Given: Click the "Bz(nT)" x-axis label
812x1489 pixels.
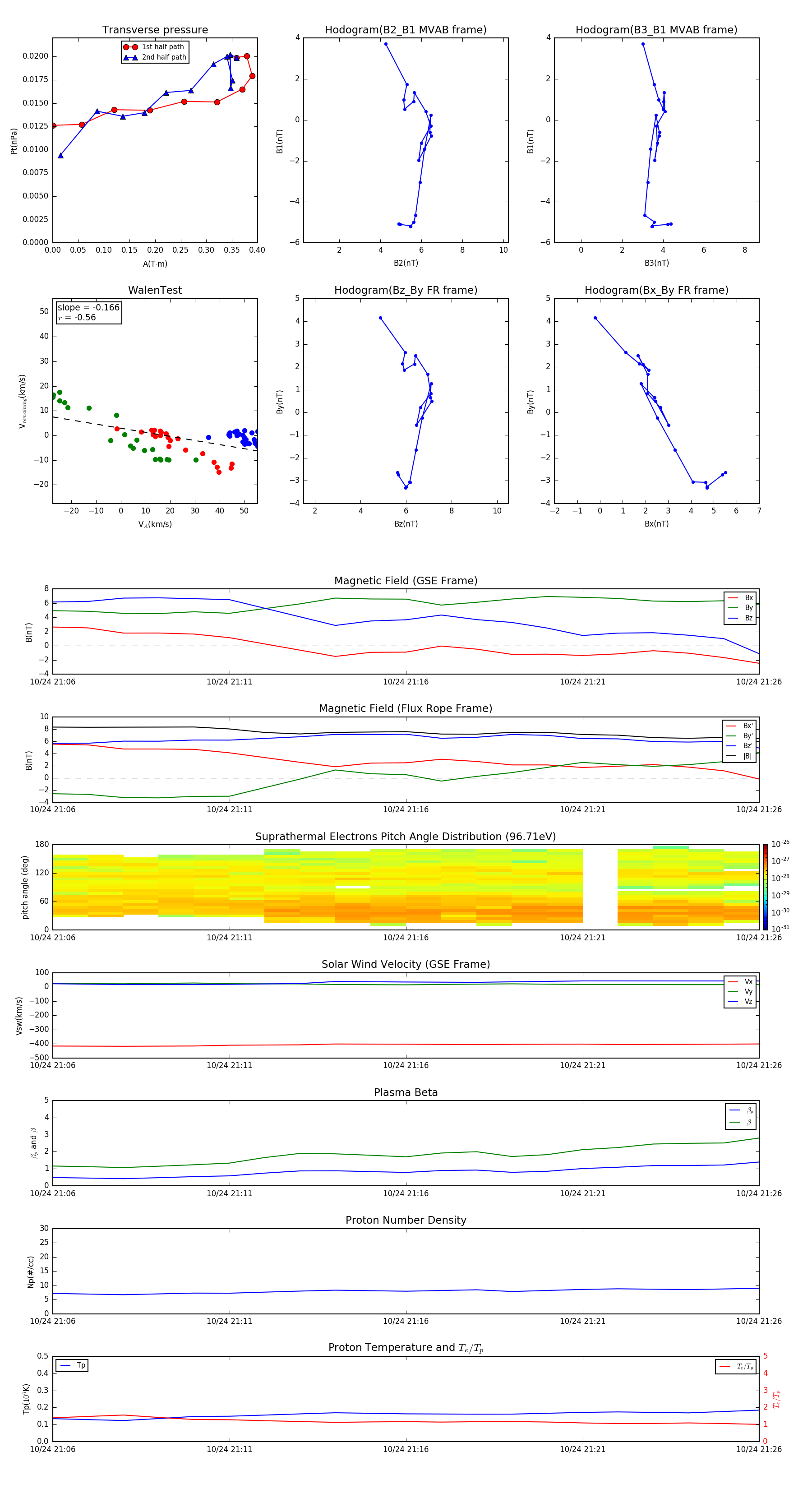Looking at the screenshot, I should (406, 524).
